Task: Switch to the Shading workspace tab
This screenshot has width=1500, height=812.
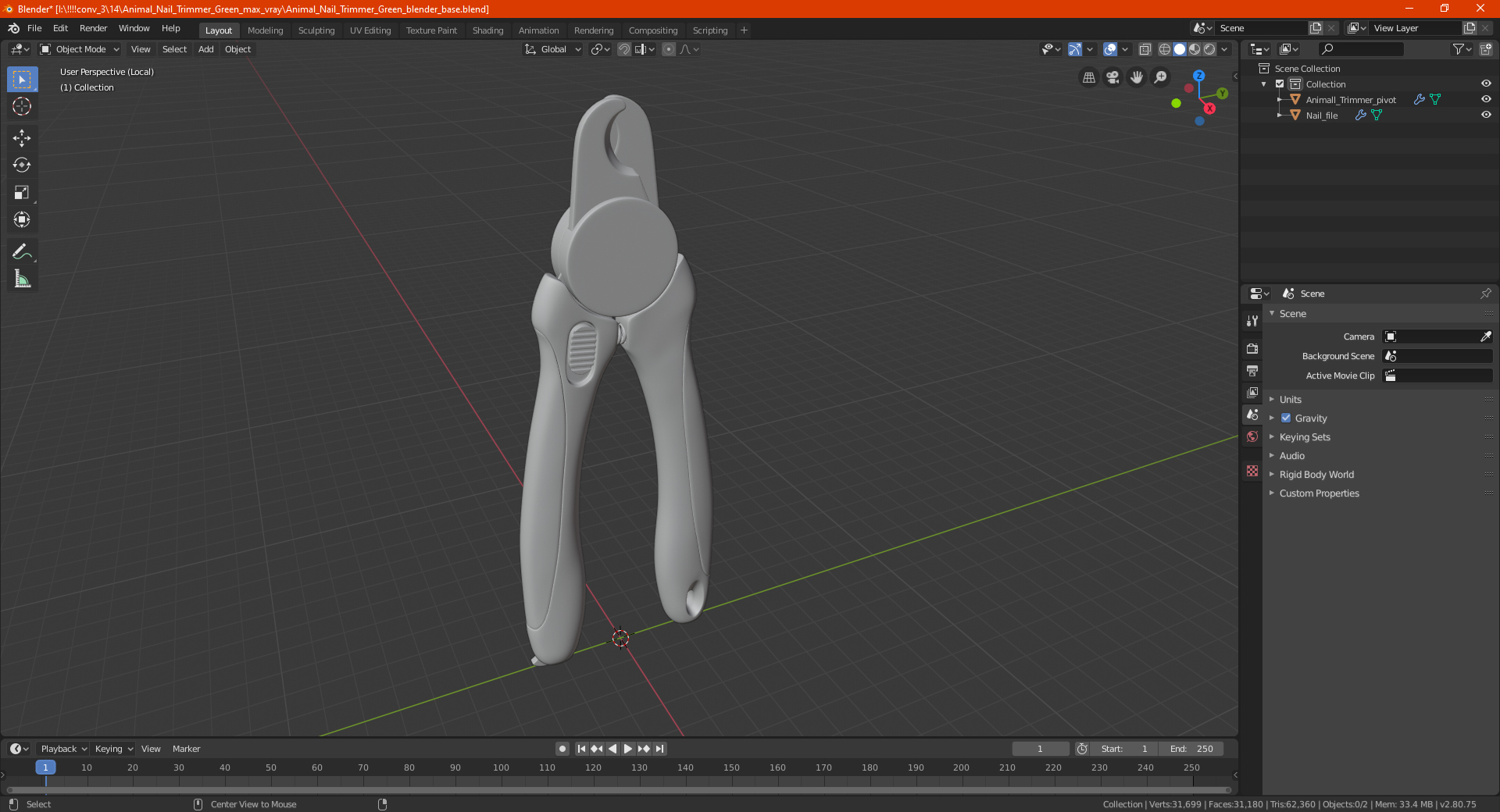Action: [487, 30]
